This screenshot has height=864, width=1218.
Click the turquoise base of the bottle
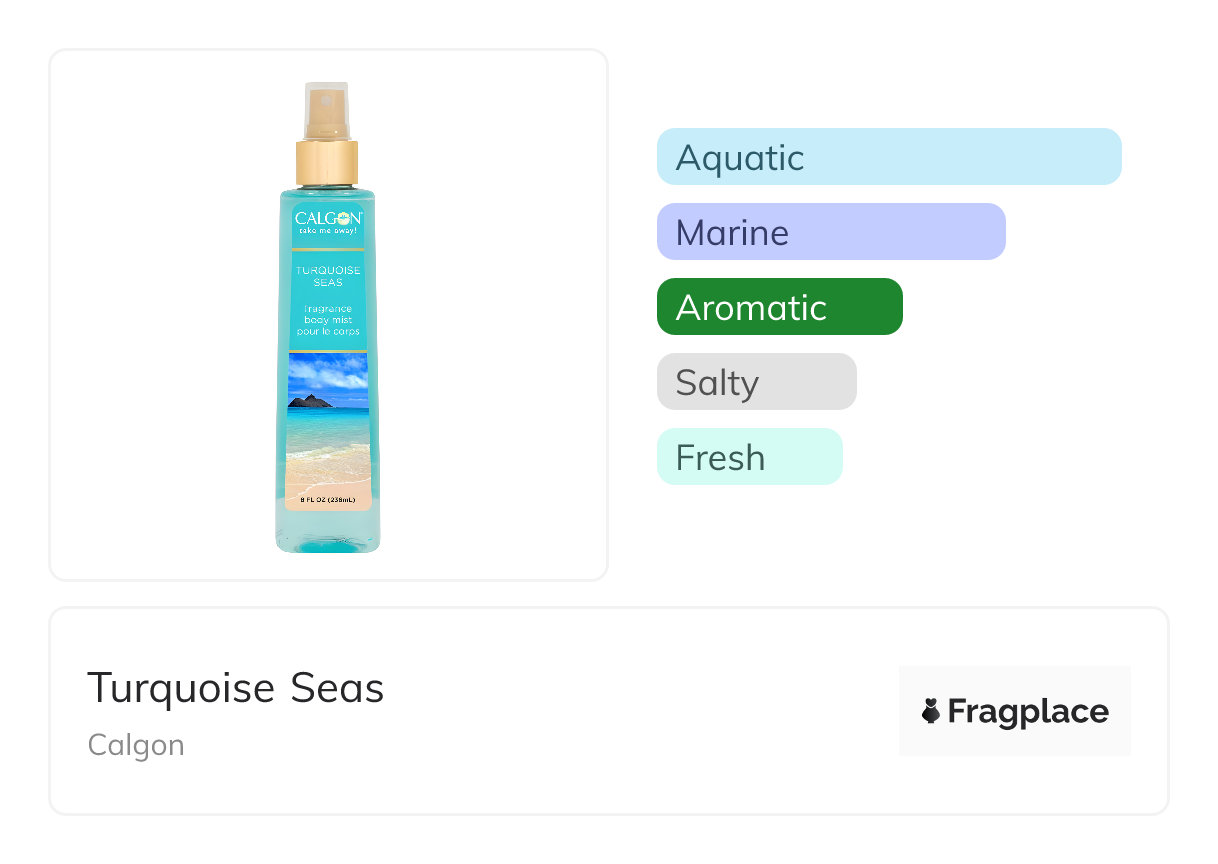pyautogui.click(x=328, y=534)
